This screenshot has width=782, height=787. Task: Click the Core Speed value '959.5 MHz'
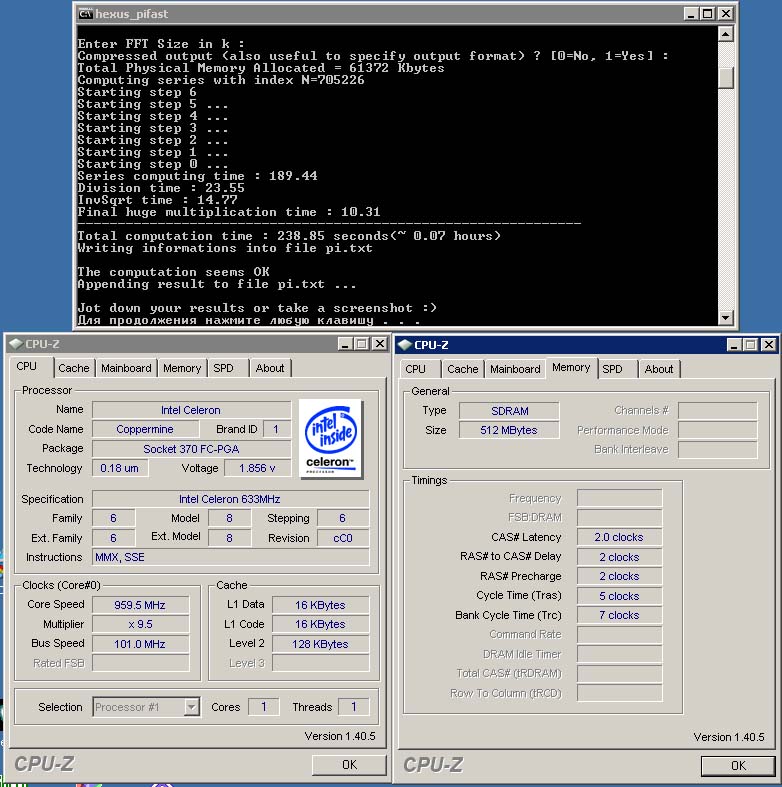click(x=140, y=605)
